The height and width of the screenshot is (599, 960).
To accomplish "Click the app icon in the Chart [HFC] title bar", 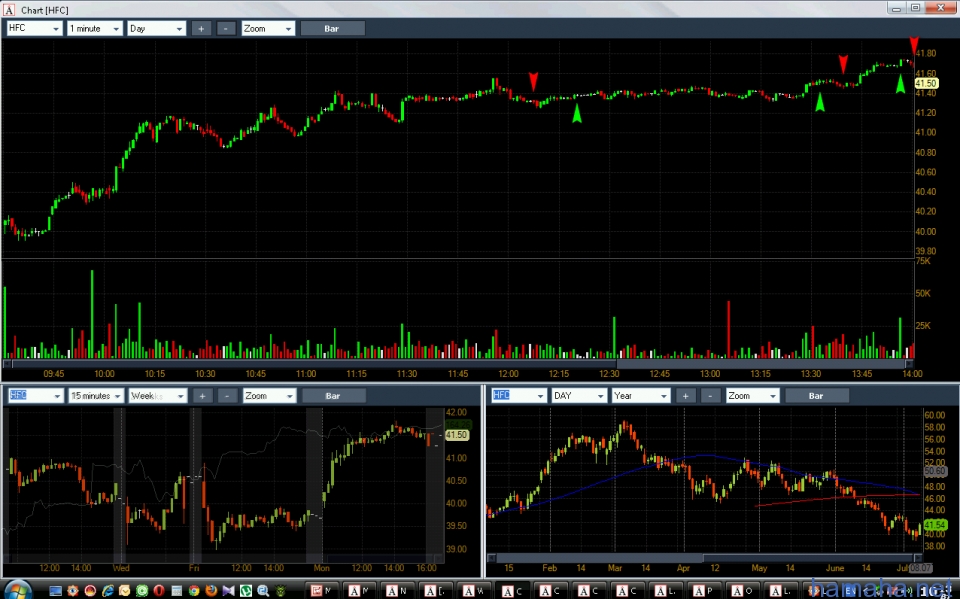I will (x=9, y=10).
